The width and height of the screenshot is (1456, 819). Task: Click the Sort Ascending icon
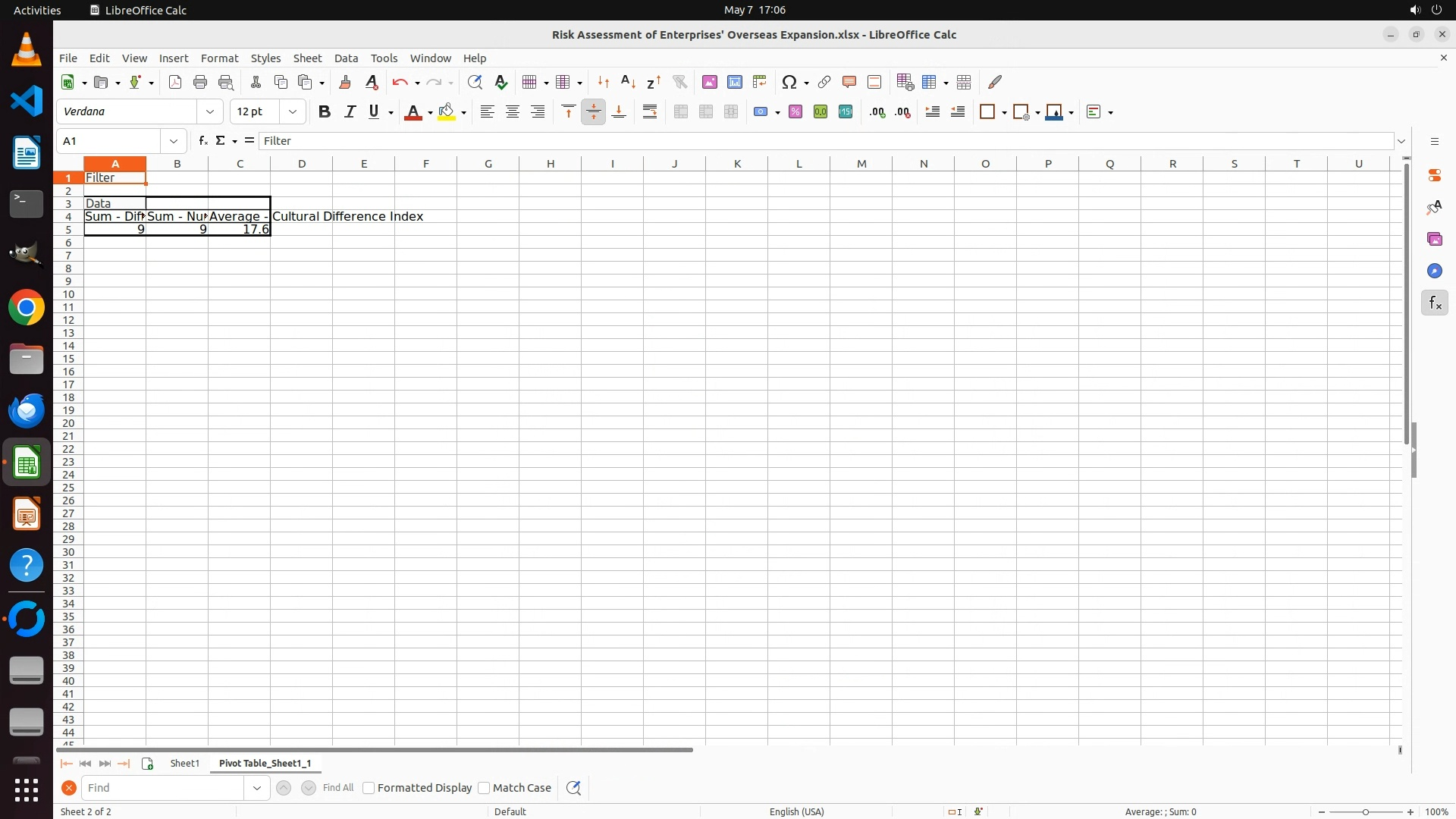(629, 82)
